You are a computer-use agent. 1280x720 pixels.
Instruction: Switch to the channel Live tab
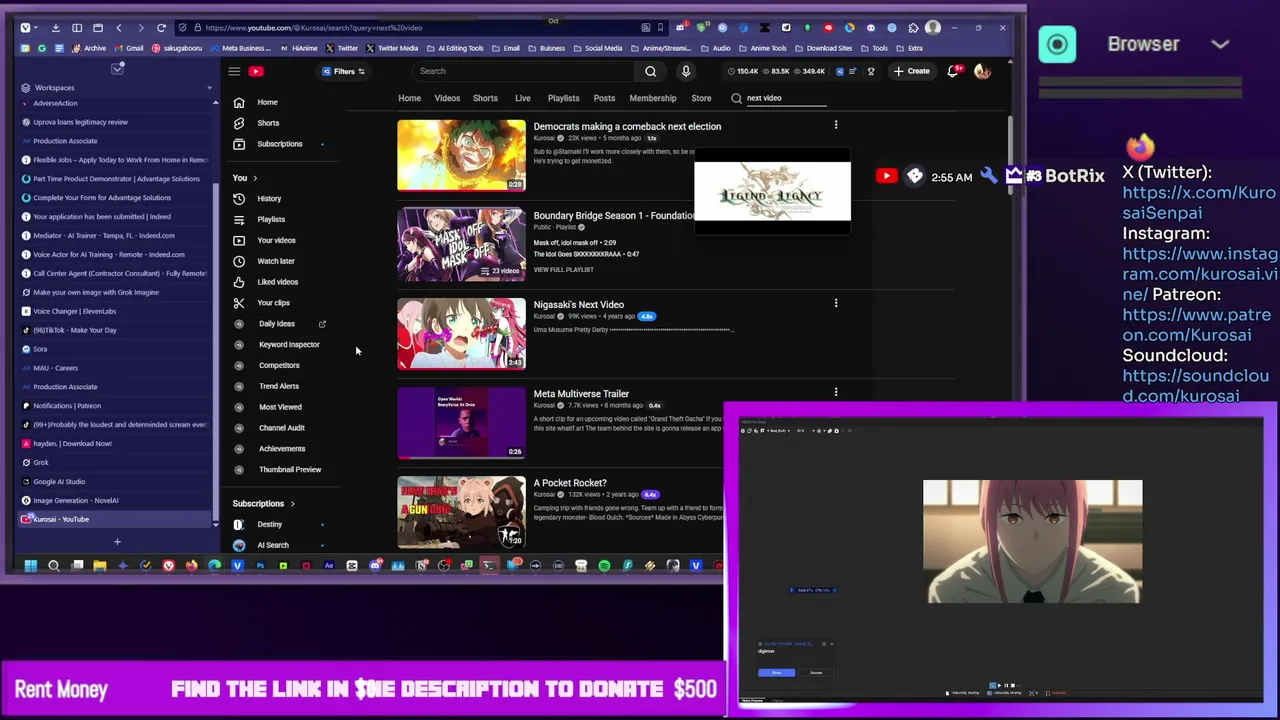pyautogui.click(x=522, y=98)
